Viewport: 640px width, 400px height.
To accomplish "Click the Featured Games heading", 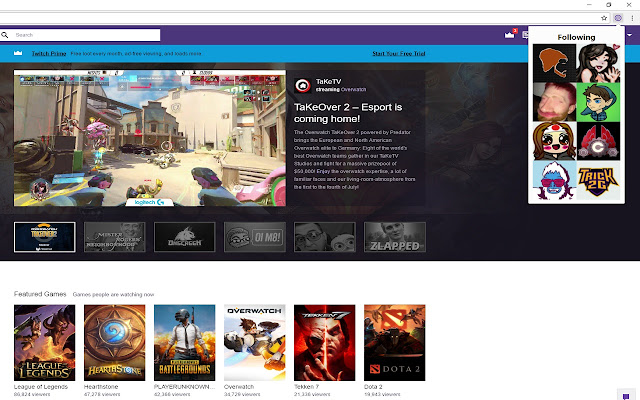I will coord(40,294).
